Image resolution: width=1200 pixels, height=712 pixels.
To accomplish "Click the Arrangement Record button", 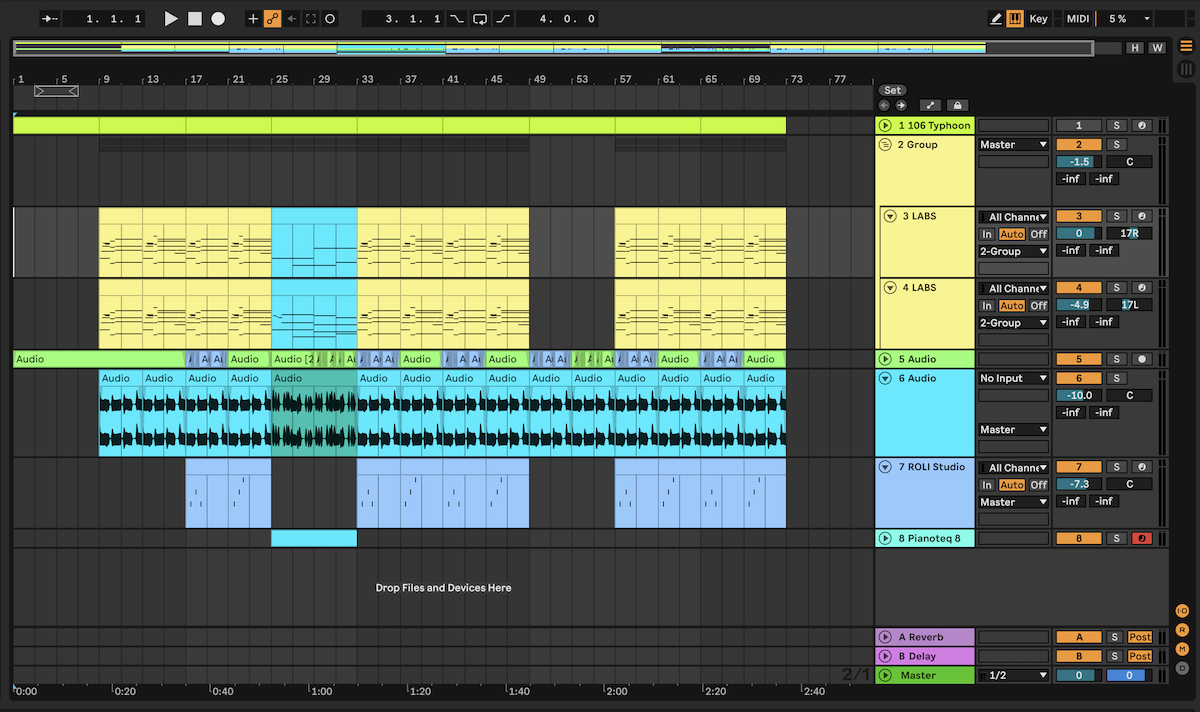I will 218,19.
